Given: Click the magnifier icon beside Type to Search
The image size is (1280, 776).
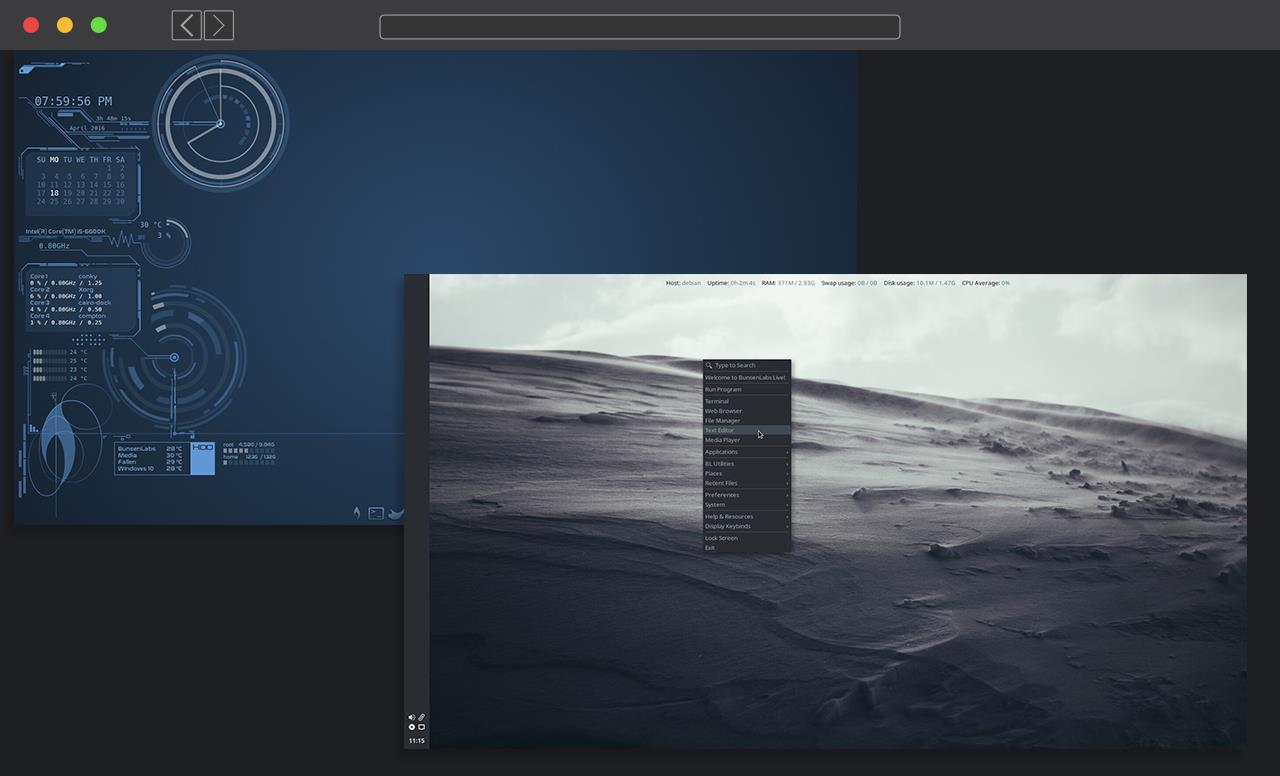Looking at the screenshot, I should click(x=709, y=365).
